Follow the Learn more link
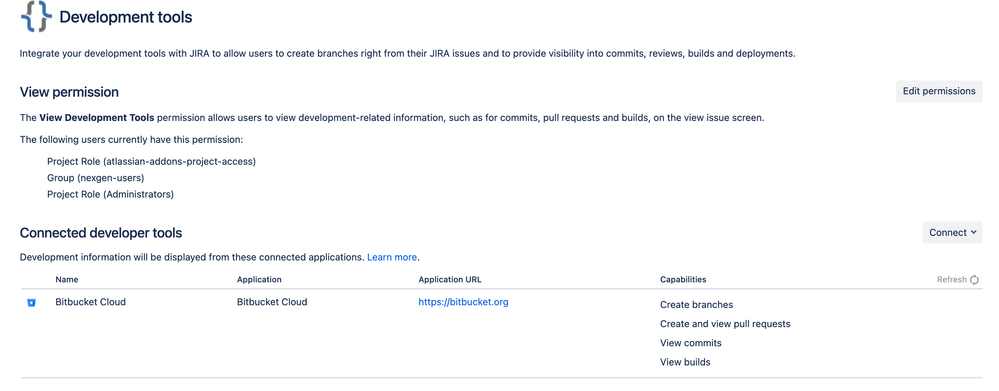This screenshot has height=391, width=999. pos(392,257)
